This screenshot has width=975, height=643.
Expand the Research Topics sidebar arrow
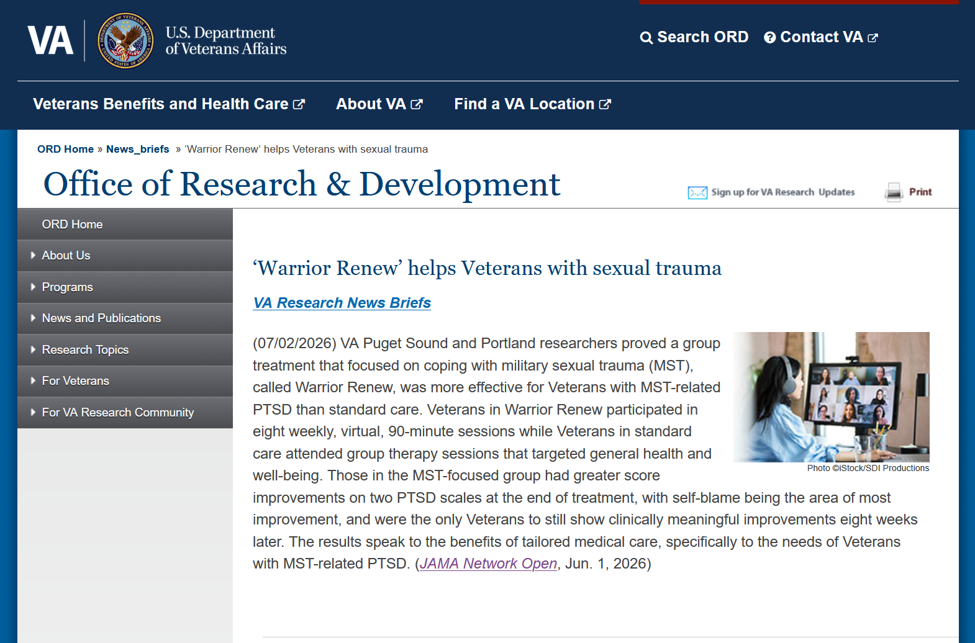(33, 349)
